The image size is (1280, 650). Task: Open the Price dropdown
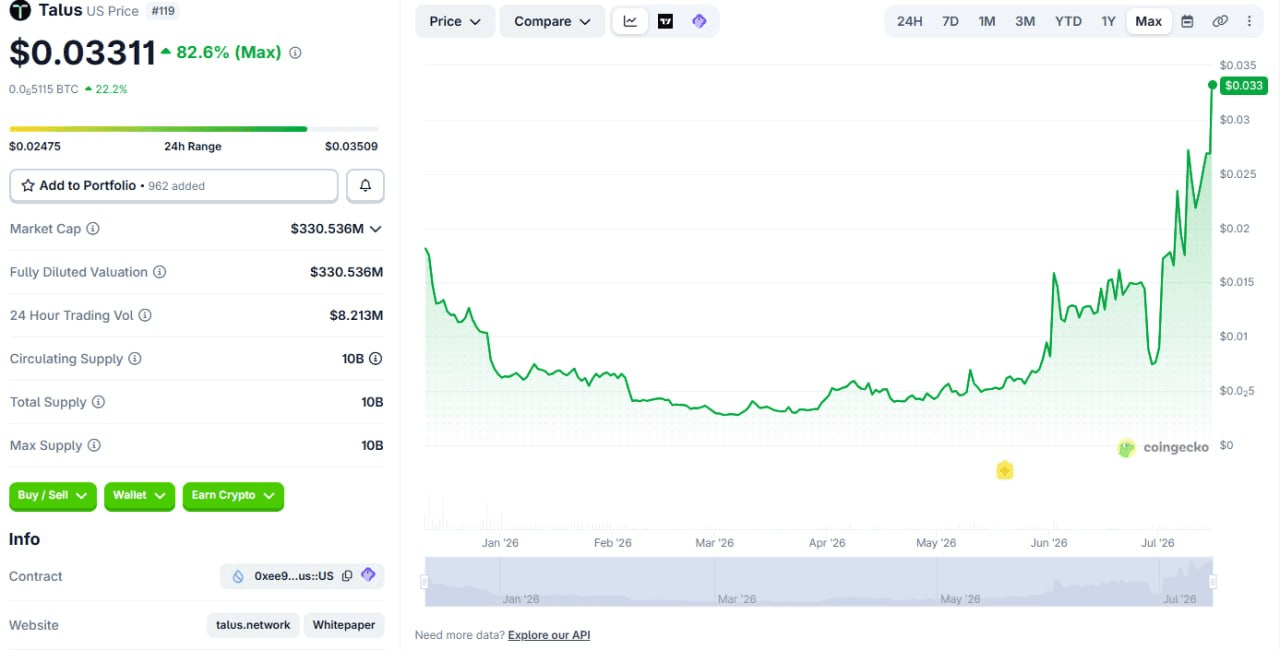pyautogui.click(x=455, y=21)
